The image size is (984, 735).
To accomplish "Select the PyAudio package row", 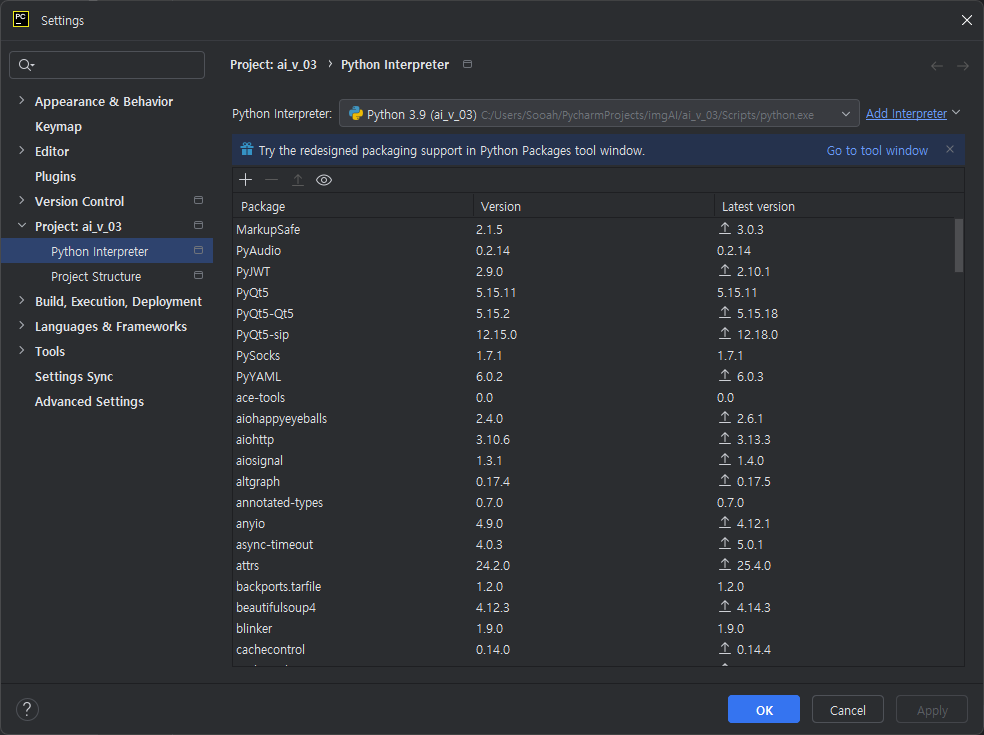I will (594, 250).
